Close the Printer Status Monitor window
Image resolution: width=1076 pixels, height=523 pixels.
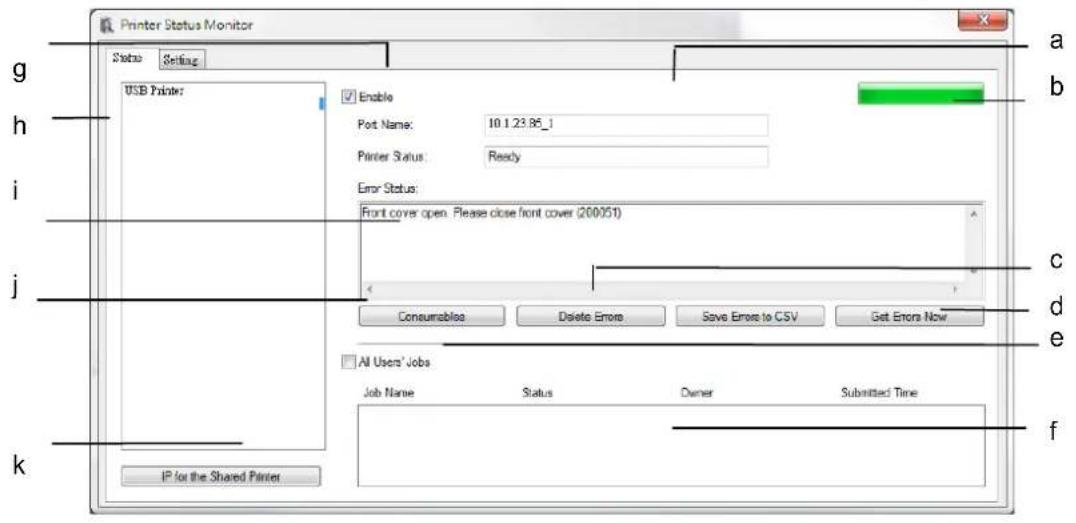(x=983, y=22)
